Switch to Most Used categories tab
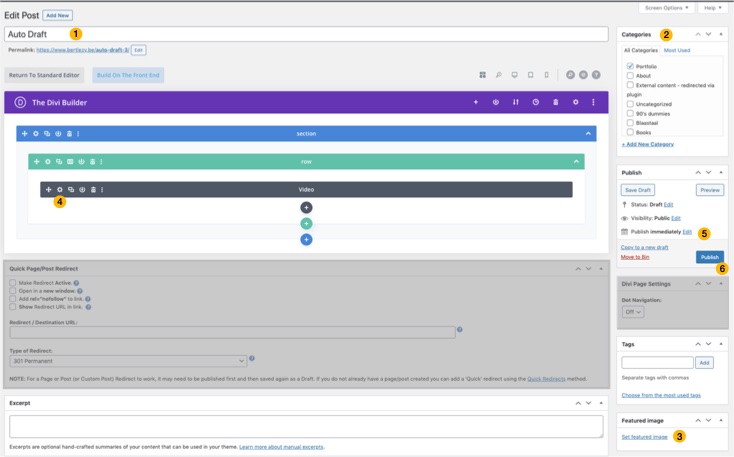The width and height of the screenshot is (734, 457). 677,49
